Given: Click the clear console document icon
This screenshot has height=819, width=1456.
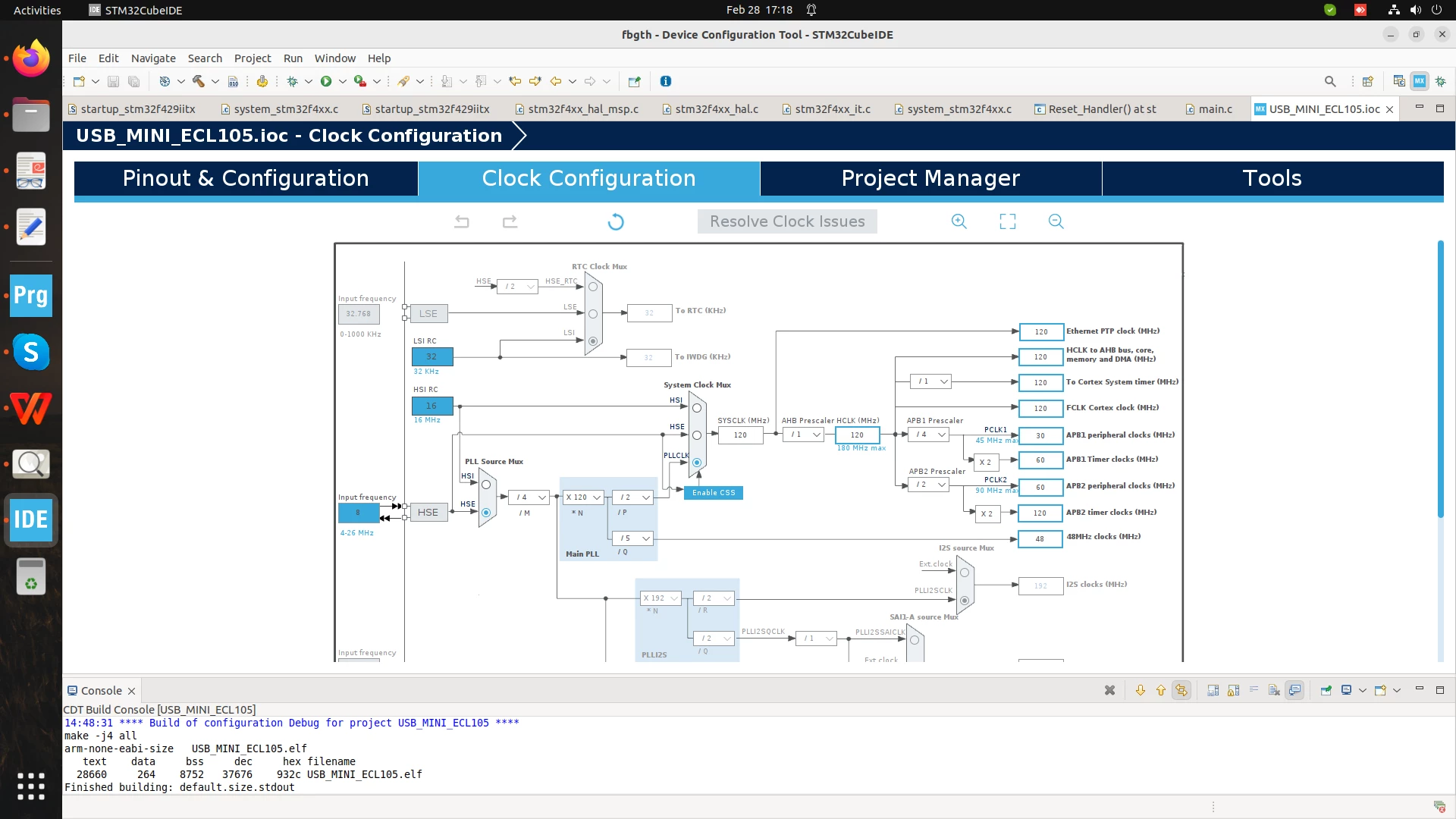Looking at the screenshot, I should 1274,690.
